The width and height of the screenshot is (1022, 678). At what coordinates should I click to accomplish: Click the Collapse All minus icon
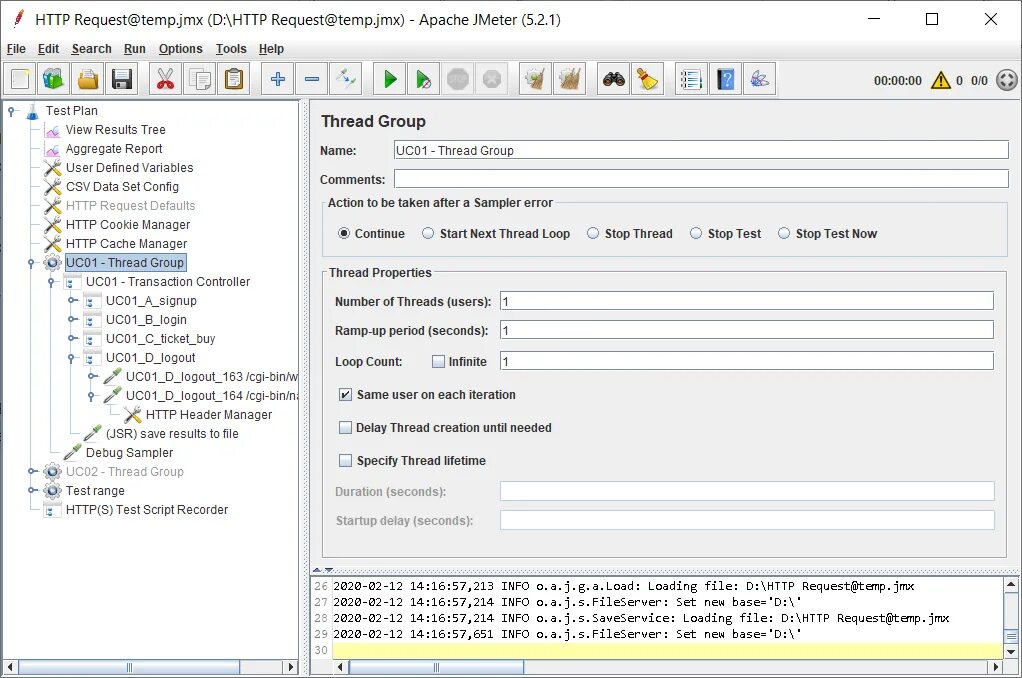click(x=312, y=80)
